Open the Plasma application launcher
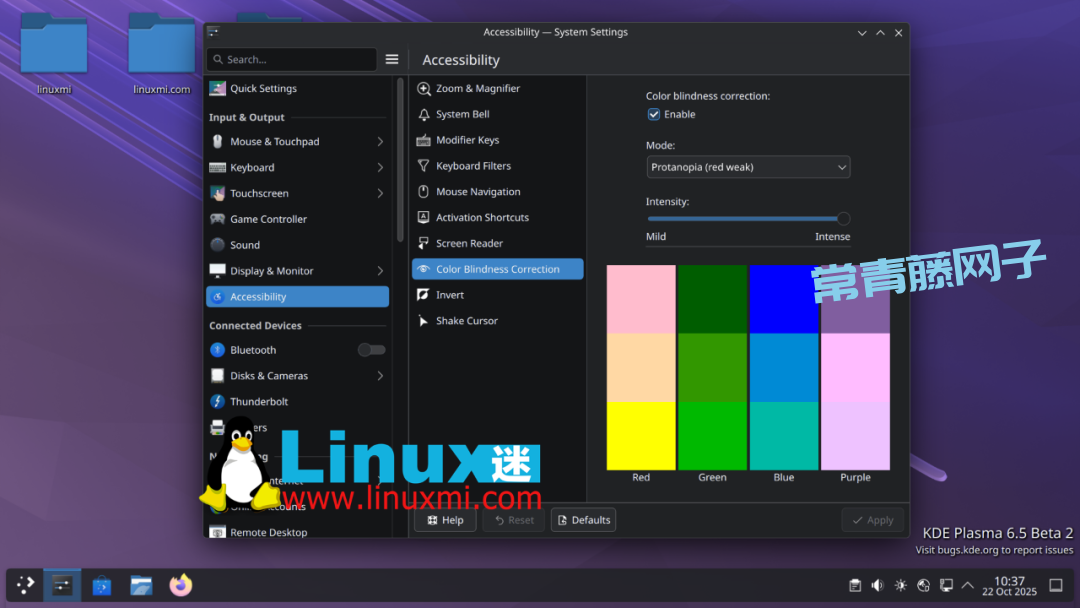The width and height of the screenshot is (1080, 608). 26,585
